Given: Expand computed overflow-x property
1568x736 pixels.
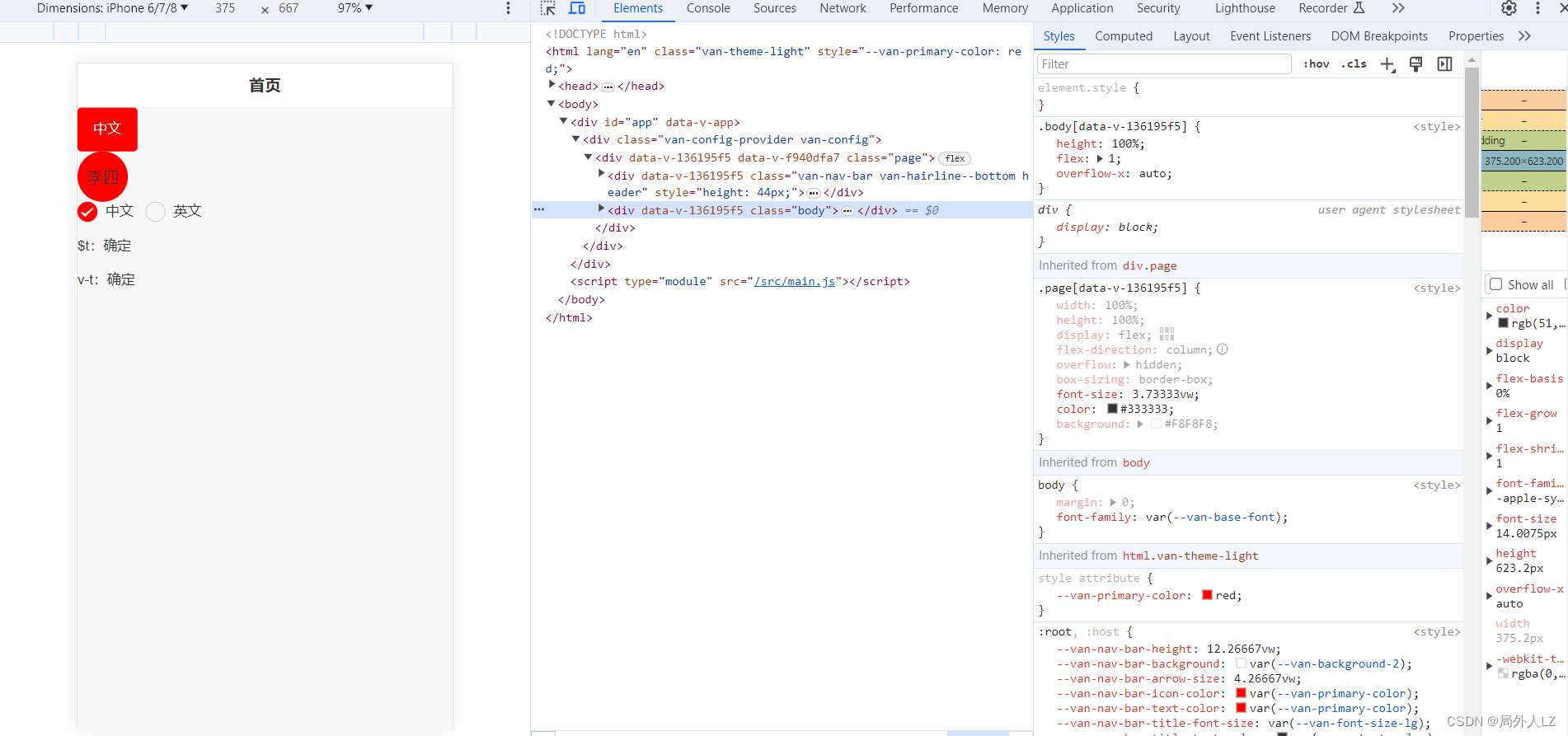Looking at the screenshot, I should (x=1489, y=596).
